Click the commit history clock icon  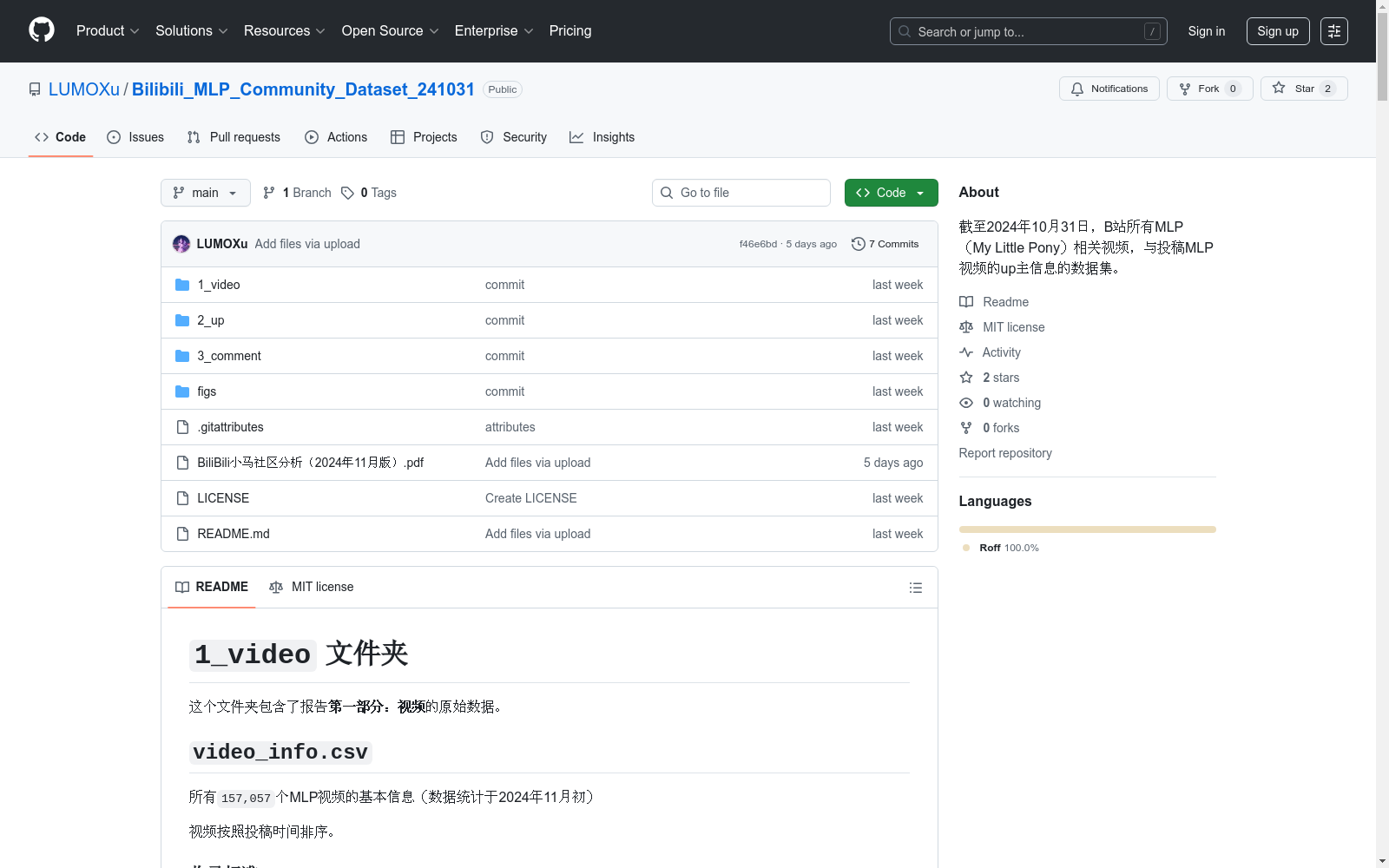click(859, 244)
